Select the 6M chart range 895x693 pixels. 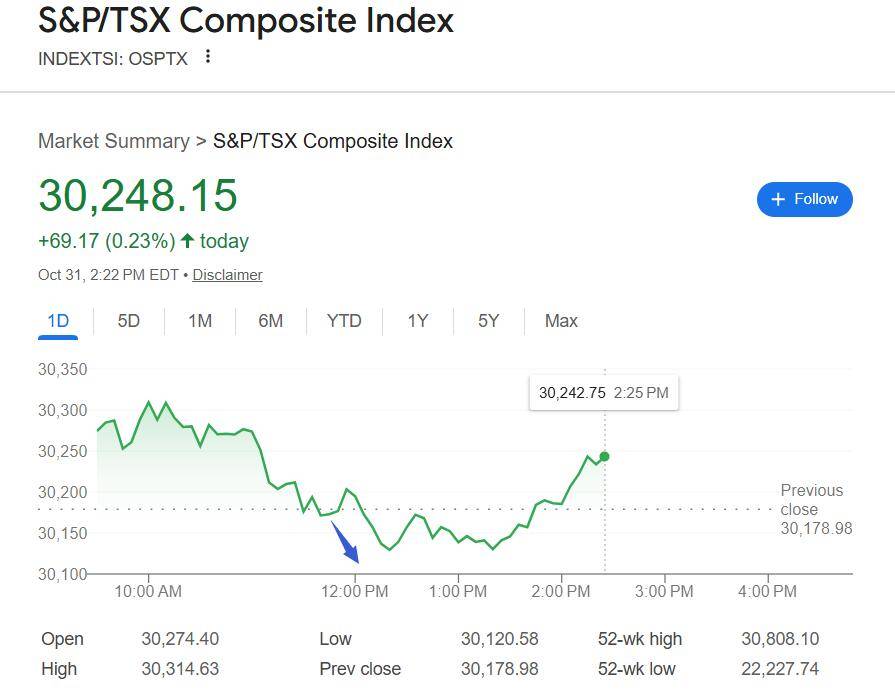(271, 321)
